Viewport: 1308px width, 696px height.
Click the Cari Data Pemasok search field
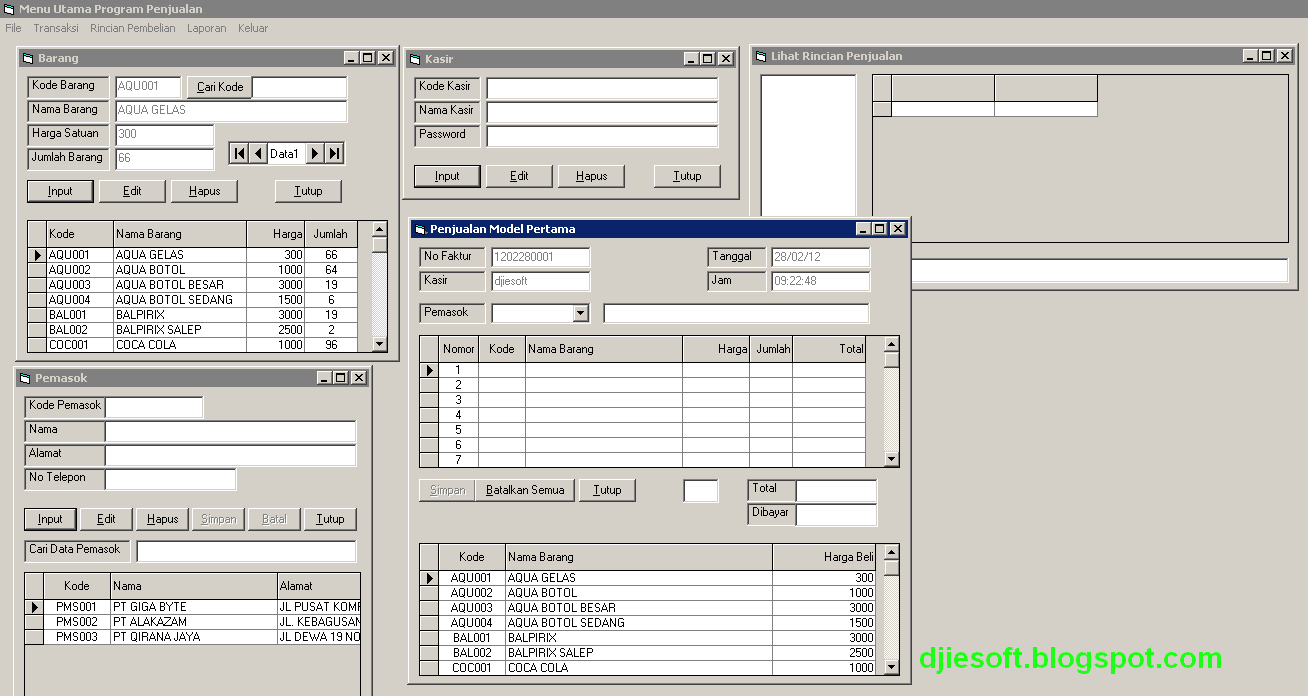click(246, 551)
